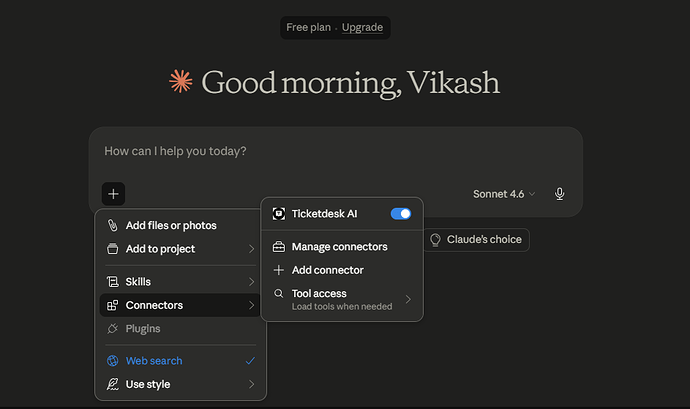
Task: Uncheck the Web search checkmark
Action: (250, 361)
